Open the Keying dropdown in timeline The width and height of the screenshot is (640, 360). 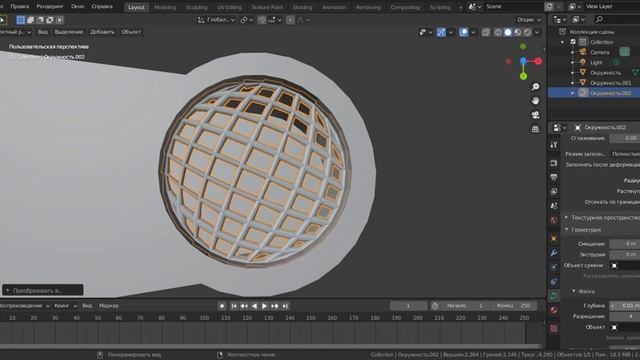(x=65, y=306)
